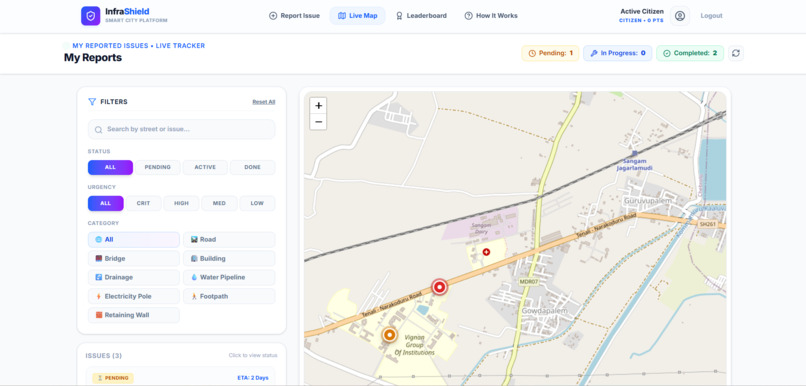Filter status by PENDING
Viewport: 806px width, 386px height.
pos(158,168)
